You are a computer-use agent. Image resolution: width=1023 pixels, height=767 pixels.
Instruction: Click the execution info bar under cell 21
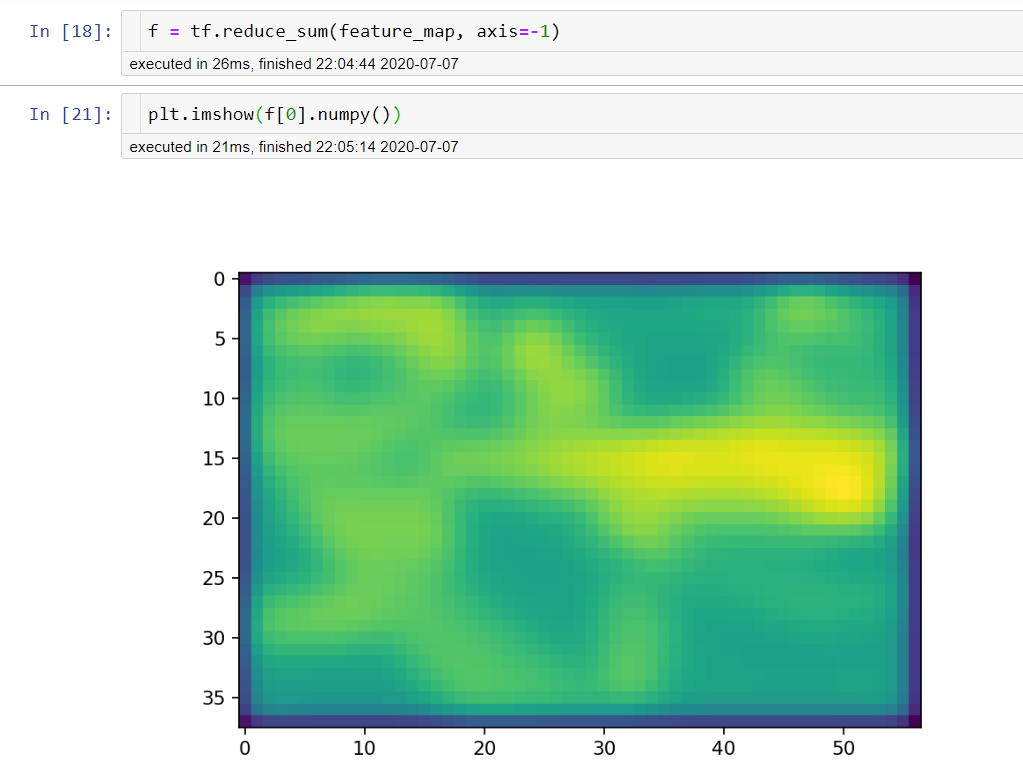[290, 146]
